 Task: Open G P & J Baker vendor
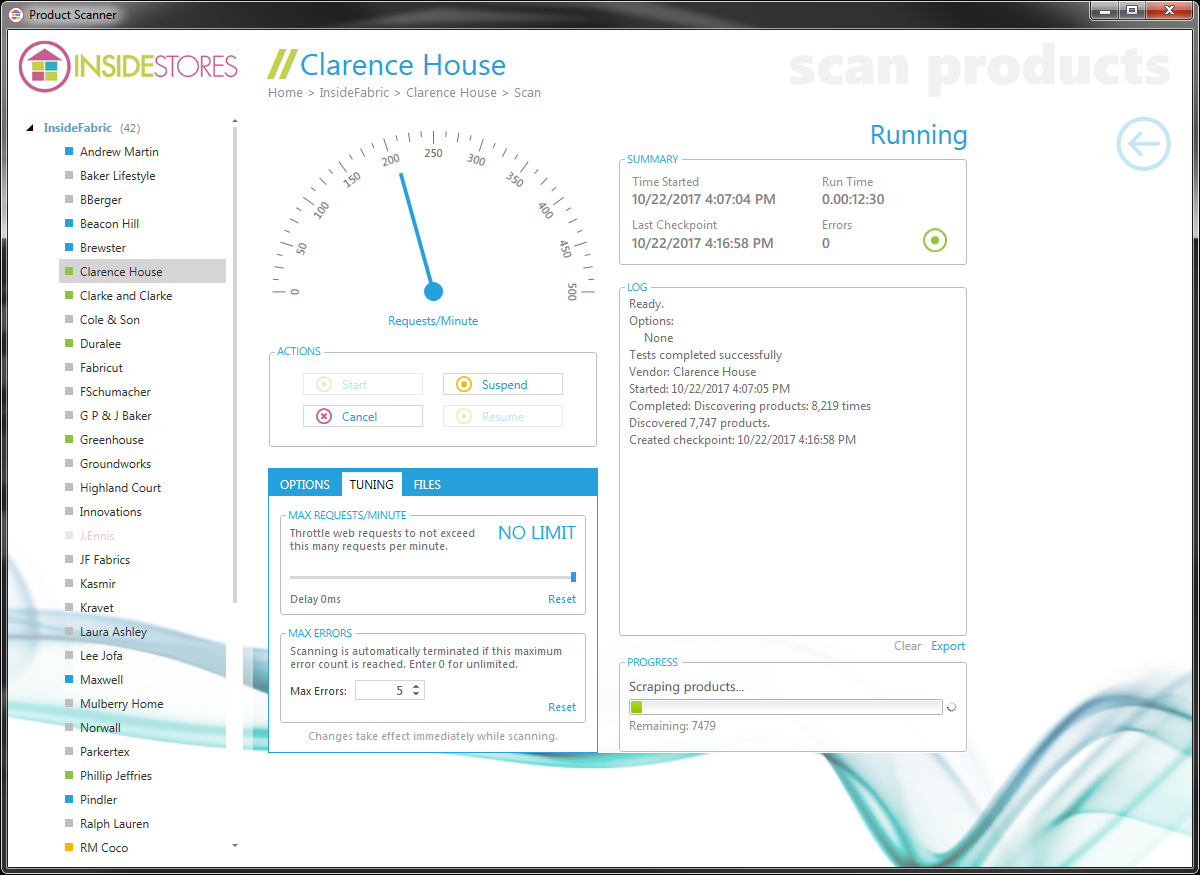point(116,416)
